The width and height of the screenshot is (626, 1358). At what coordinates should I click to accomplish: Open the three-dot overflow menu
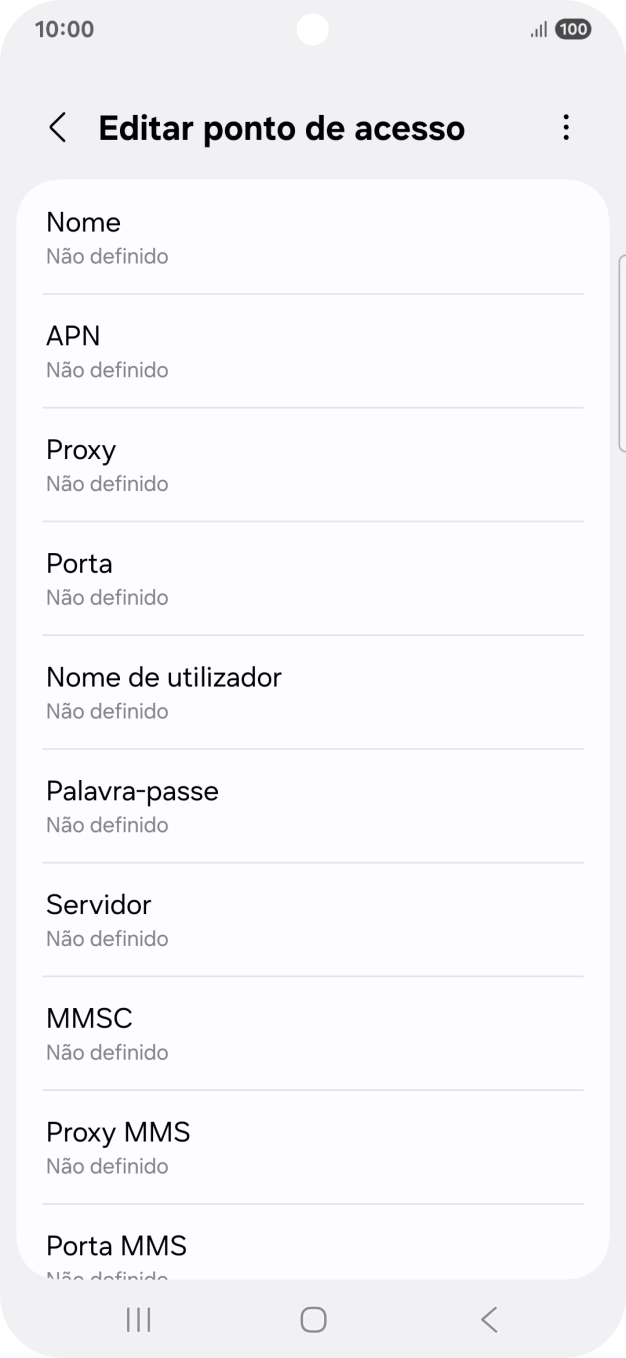tap(566, 127)
